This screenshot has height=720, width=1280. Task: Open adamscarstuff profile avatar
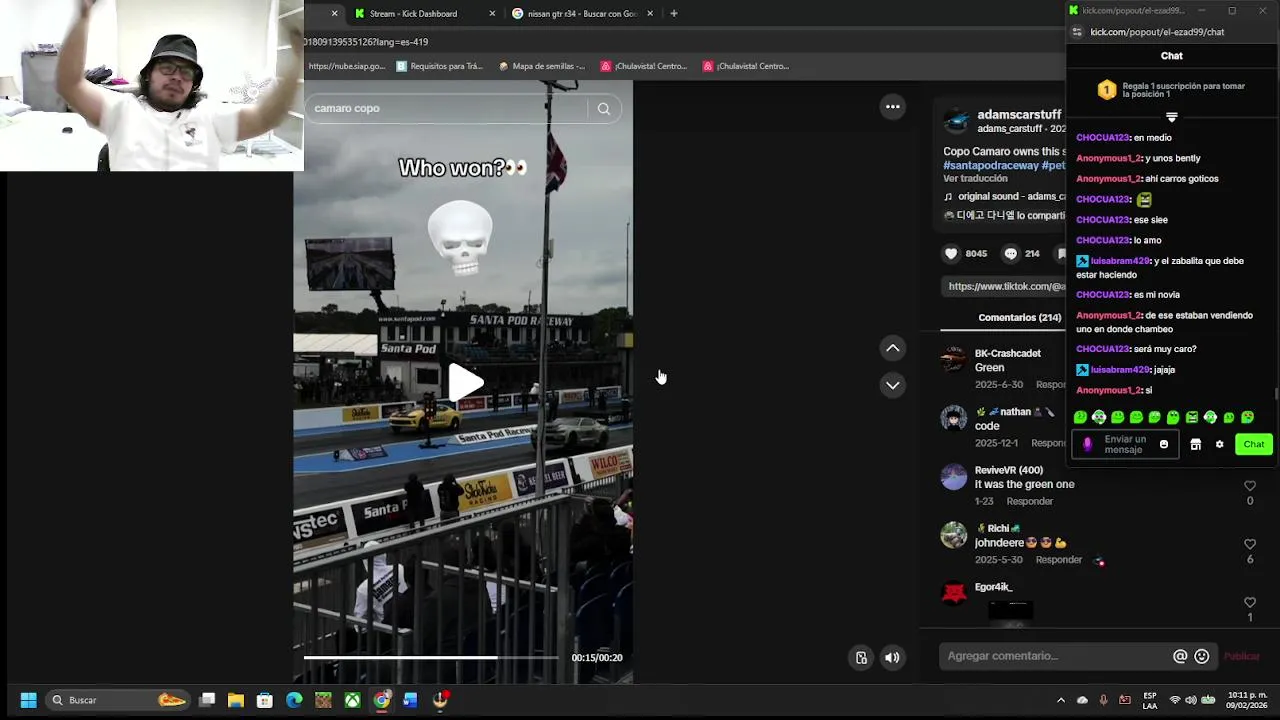point(957,121)
